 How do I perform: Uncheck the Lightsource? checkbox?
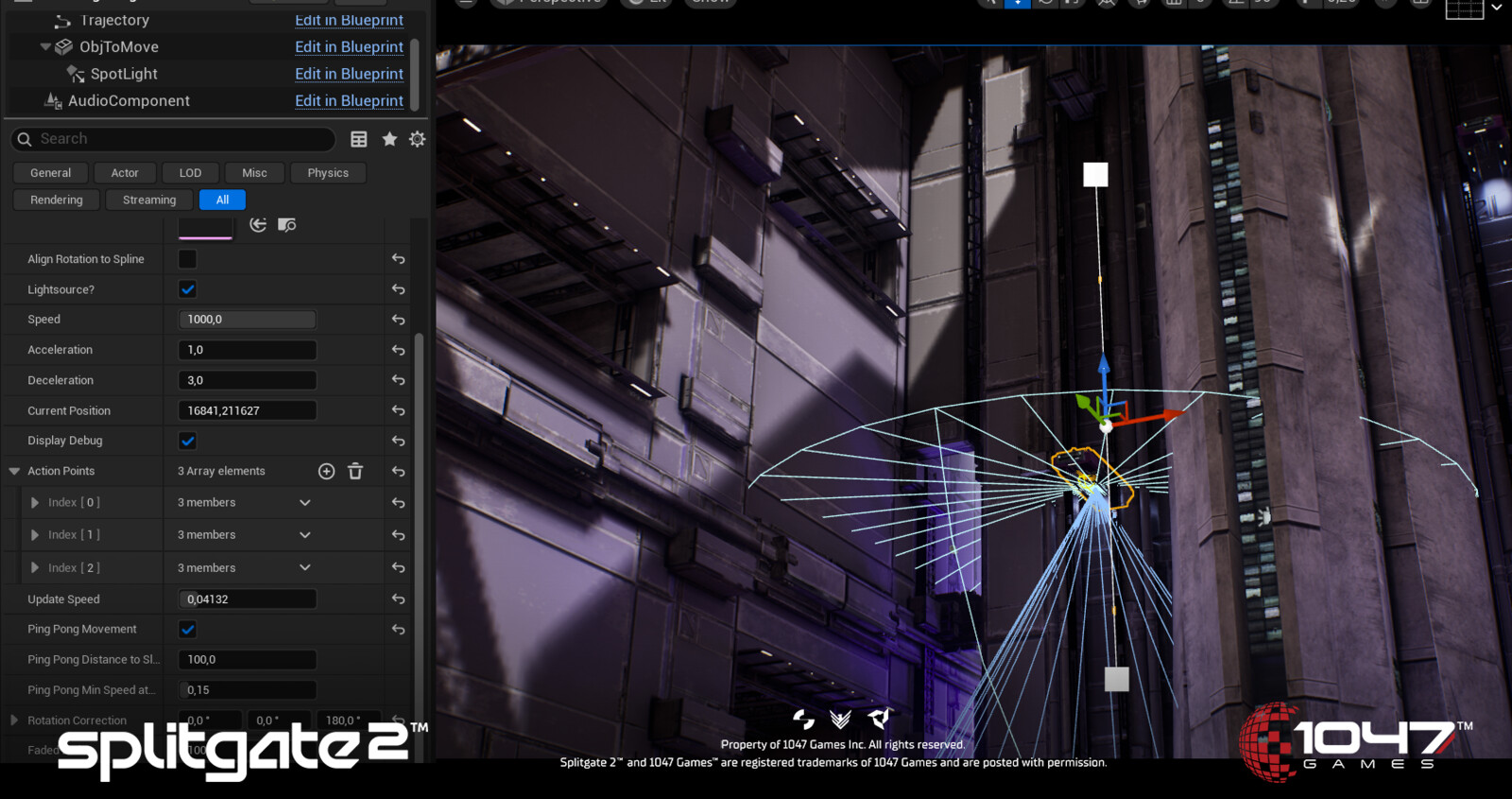click(x=187, y=289)
